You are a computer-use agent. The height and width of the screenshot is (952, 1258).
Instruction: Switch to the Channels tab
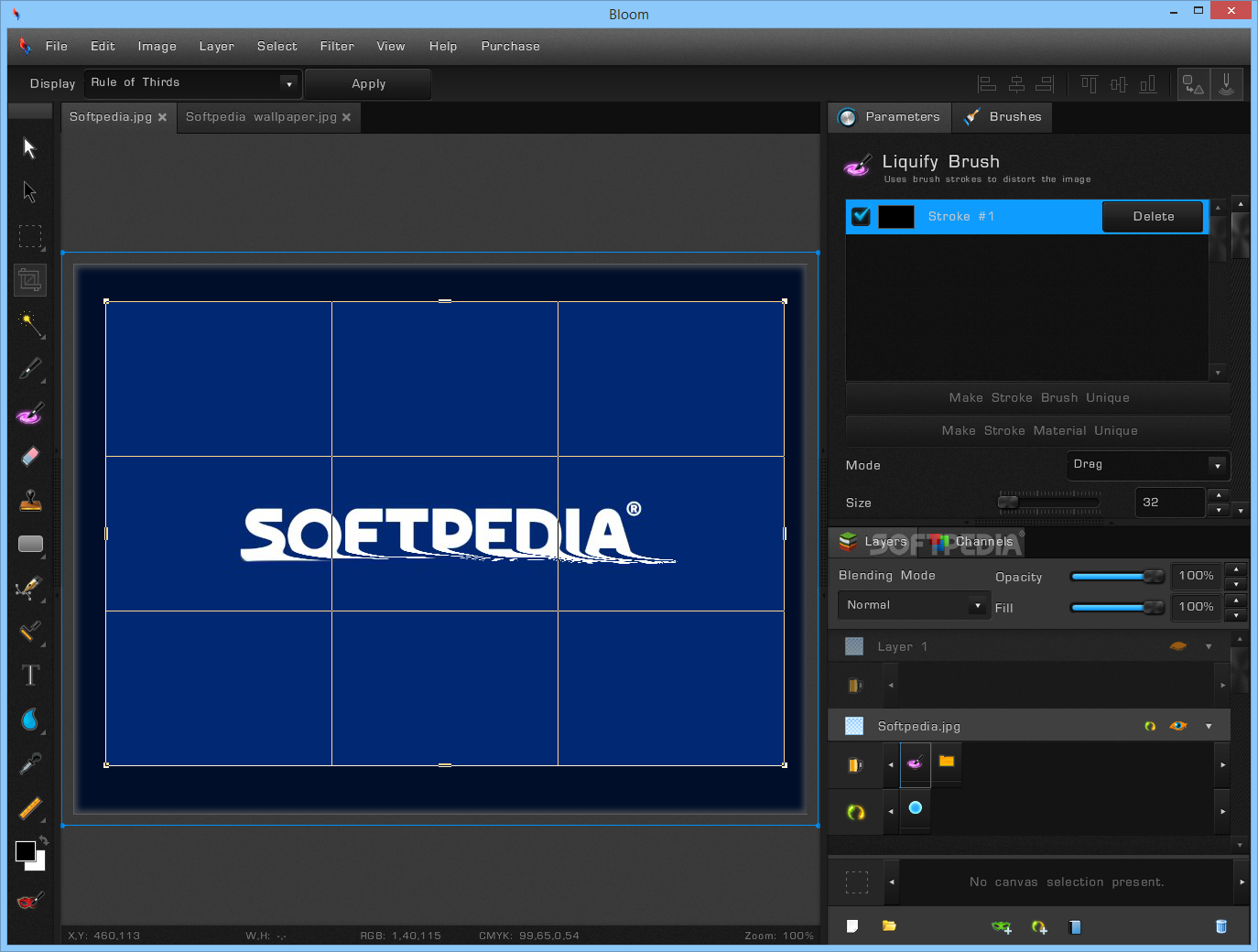point(973,542)
